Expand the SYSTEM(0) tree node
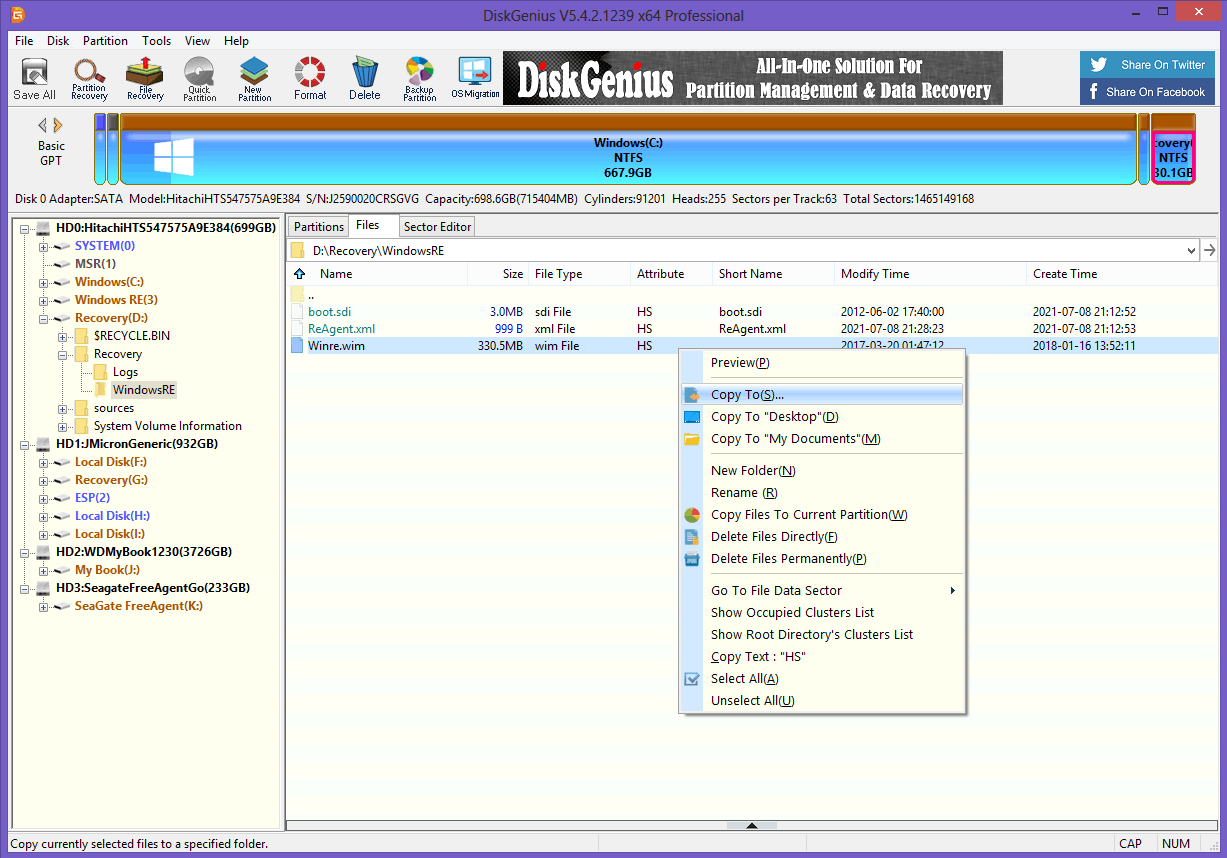1227x858 pixels. pos(44,246)
